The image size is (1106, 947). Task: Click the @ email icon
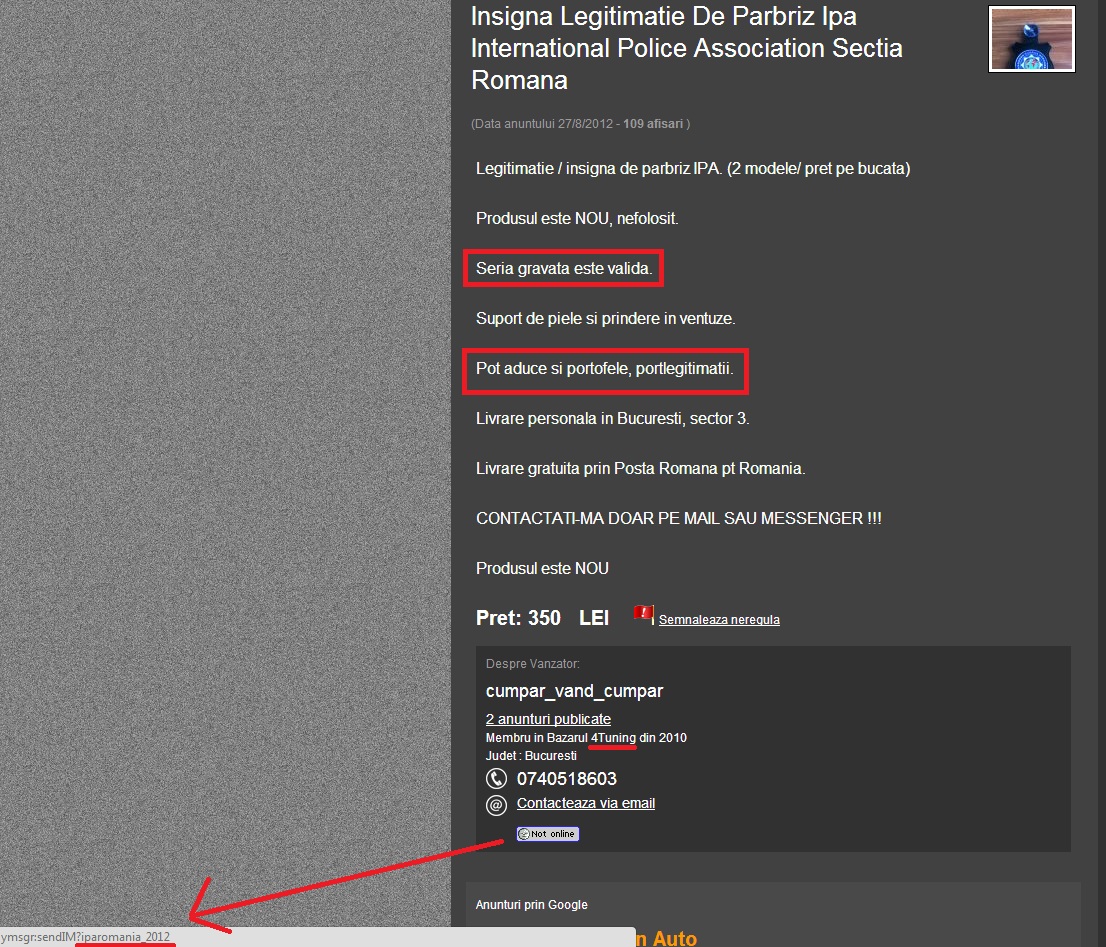click(496, 805)
